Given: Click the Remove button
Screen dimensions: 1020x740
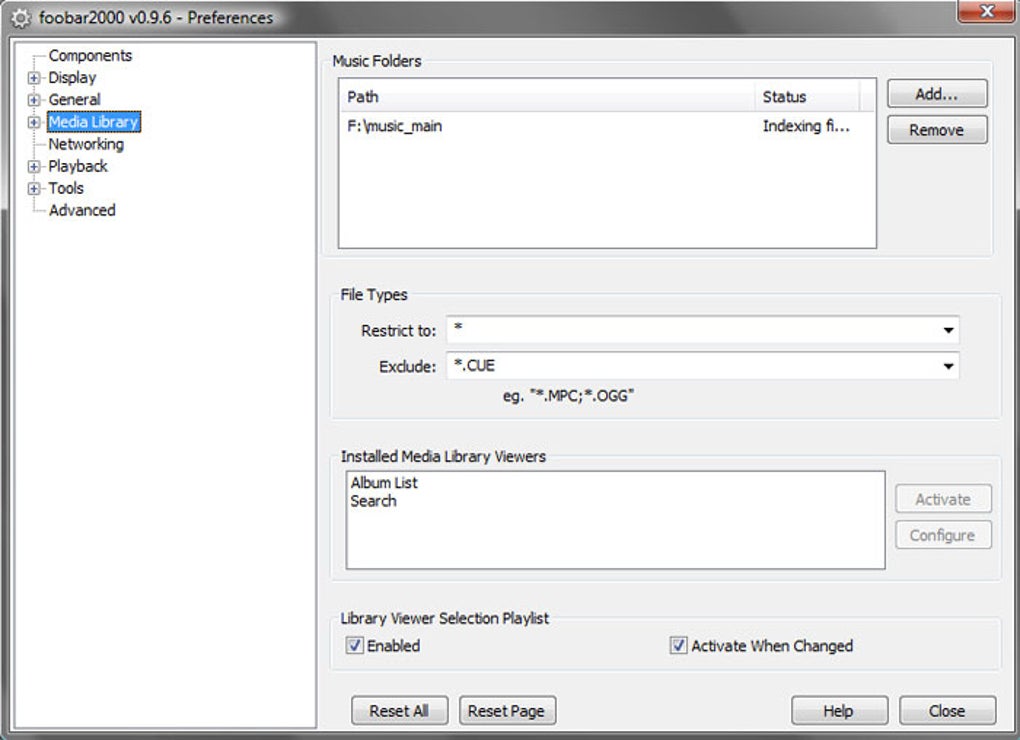Looking at the screenshot, I should (937, 130).
